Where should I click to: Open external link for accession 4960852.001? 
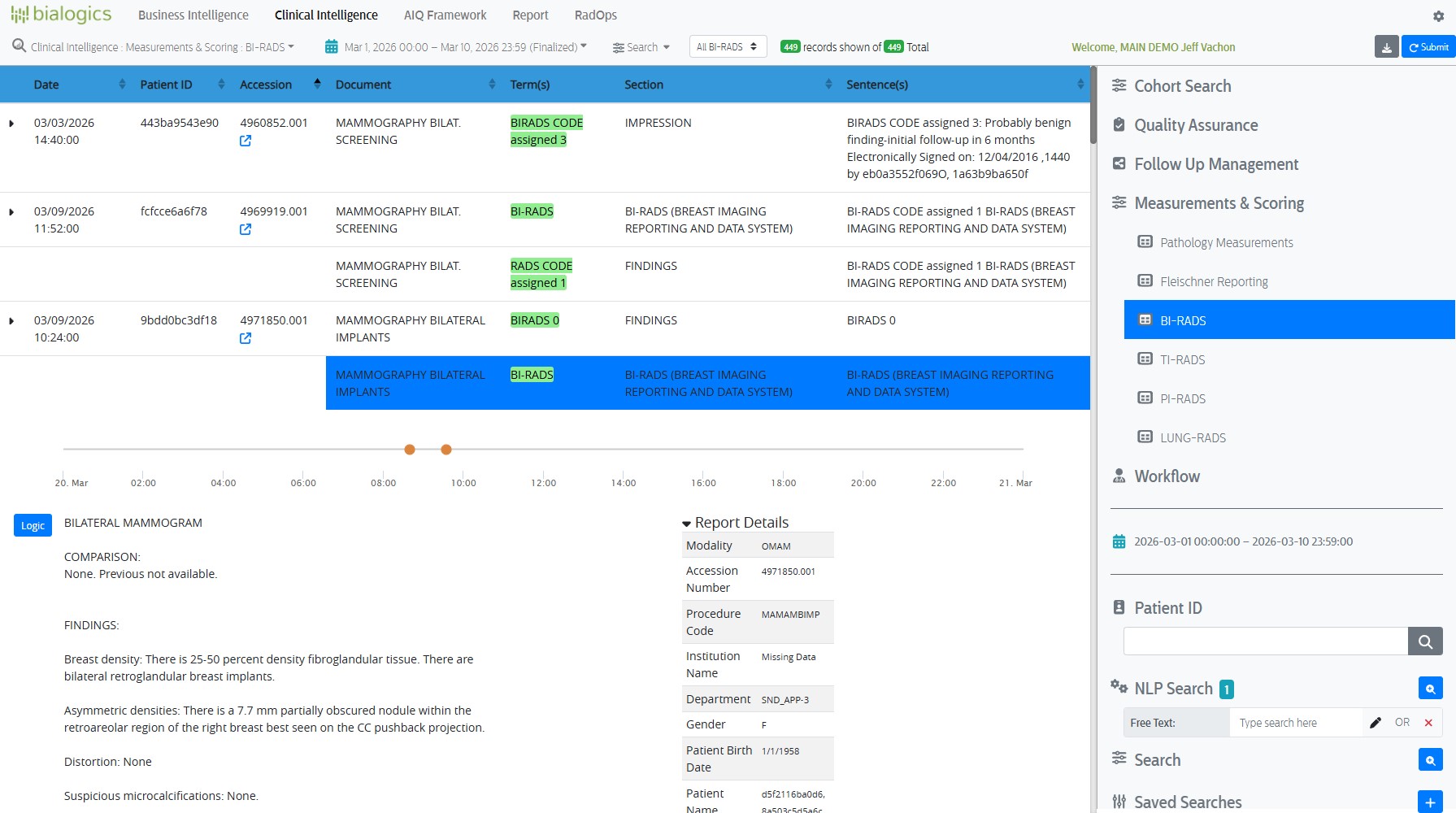pos(246,141)
